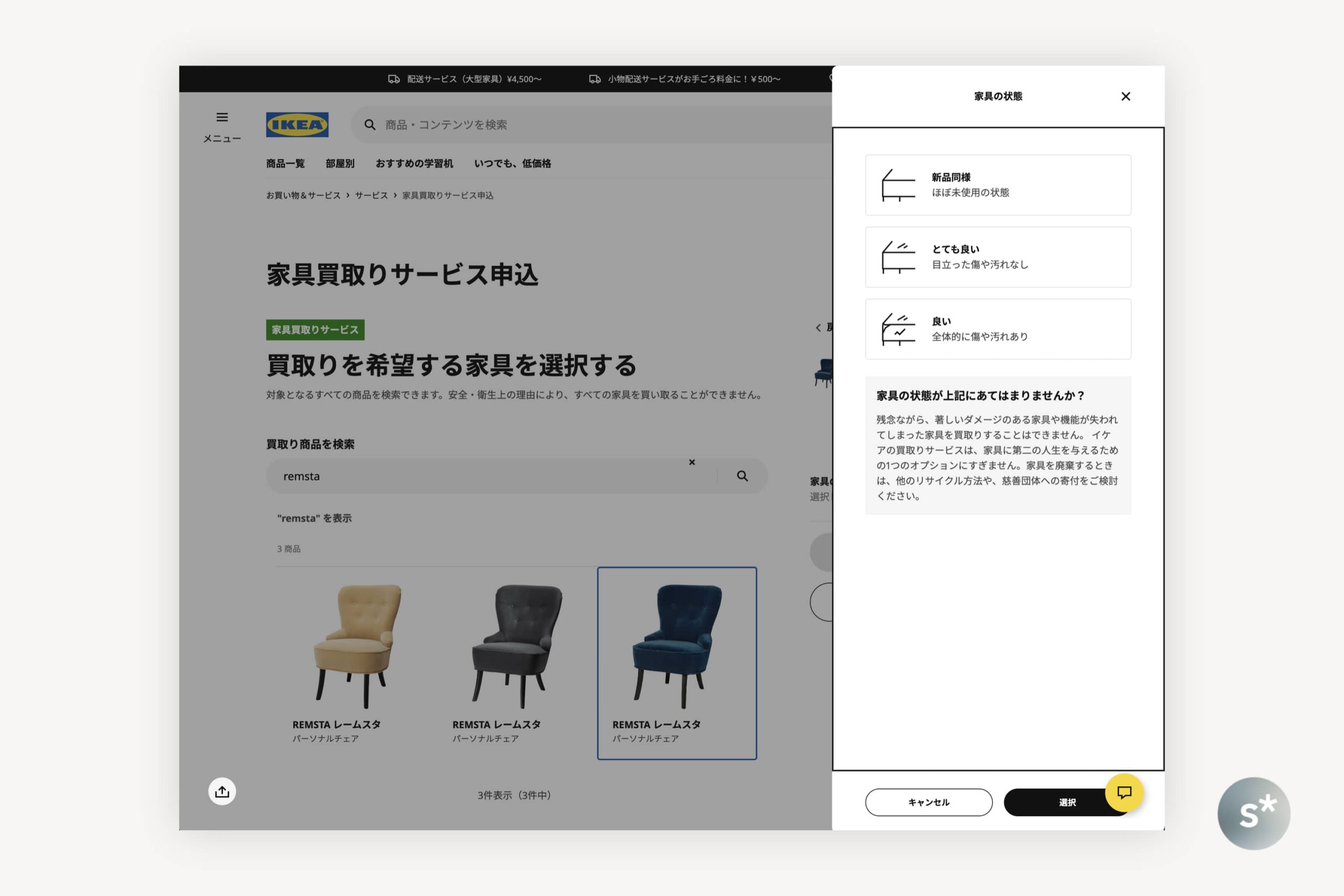Click the truck icon for 小物配送サービス
Viewport: 1344px width, 896px height.
(595, 79)
